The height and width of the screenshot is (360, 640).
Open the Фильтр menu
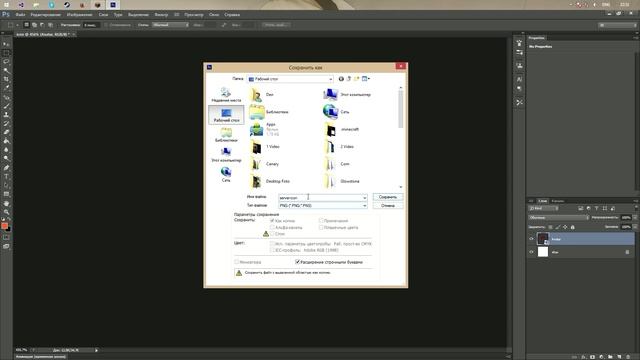(x=161, y=15)
